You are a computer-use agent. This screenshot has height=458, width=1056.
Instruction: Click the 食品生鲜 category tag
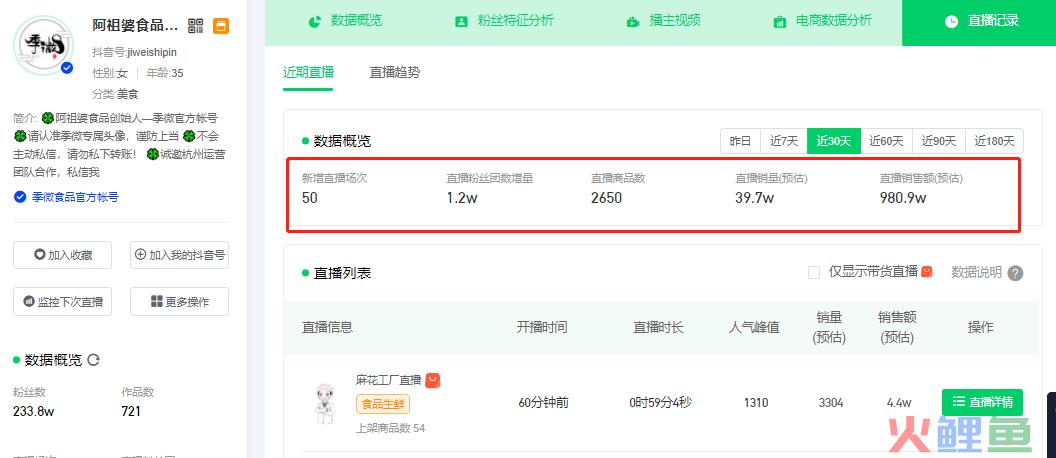pos(383,404)
